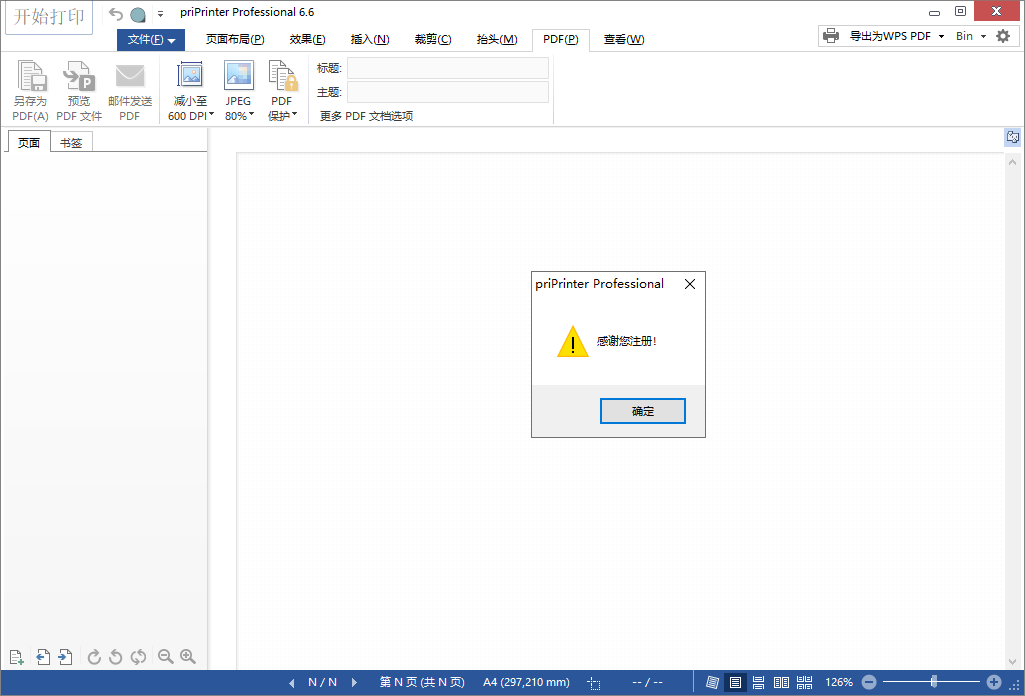Click the document icon with a right arrow in the page panel
Screen dimensions: 1025x696
point(65,657)
